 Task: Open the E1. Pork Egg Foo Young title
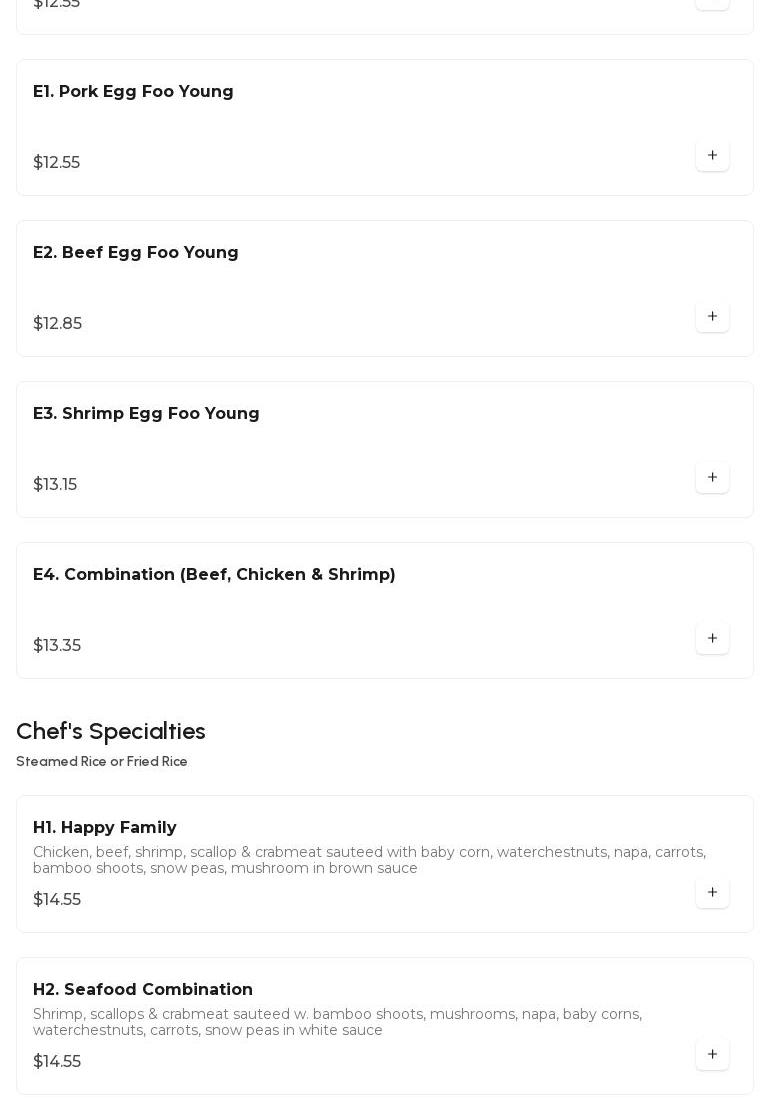coord(133,92)
